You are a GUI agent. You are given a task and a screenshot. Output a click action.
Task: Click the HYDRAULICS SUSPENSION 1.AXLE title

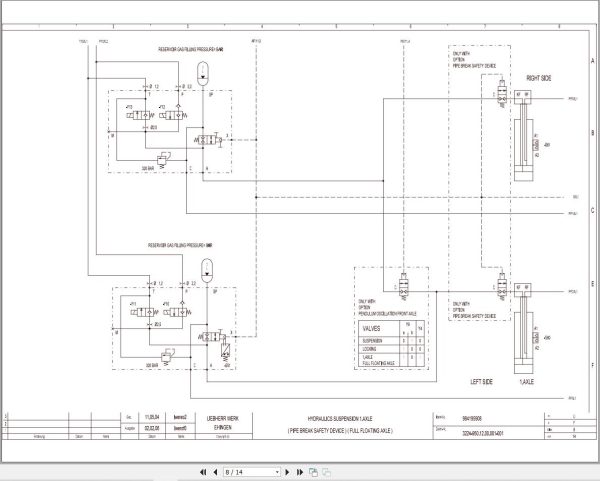tap(340, 419)
